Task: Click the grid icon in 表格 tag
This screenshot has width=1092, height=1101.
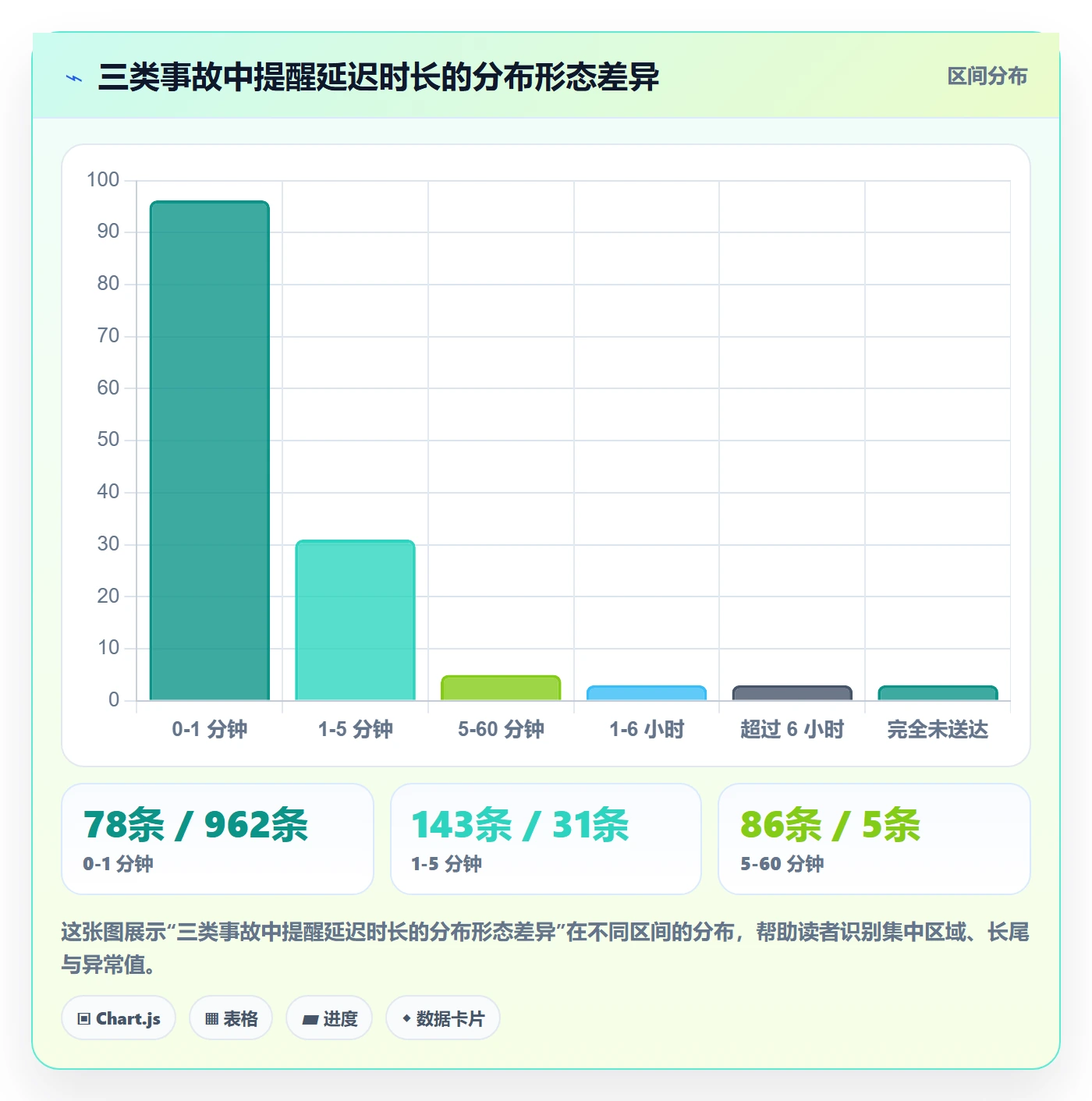Action: click(211, 1018)
